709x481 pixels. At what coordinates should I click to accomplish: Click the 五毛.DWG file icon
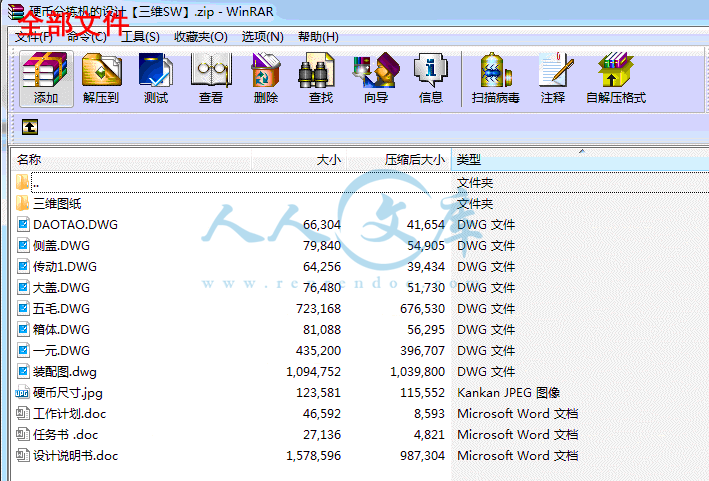tap(23, 308)
